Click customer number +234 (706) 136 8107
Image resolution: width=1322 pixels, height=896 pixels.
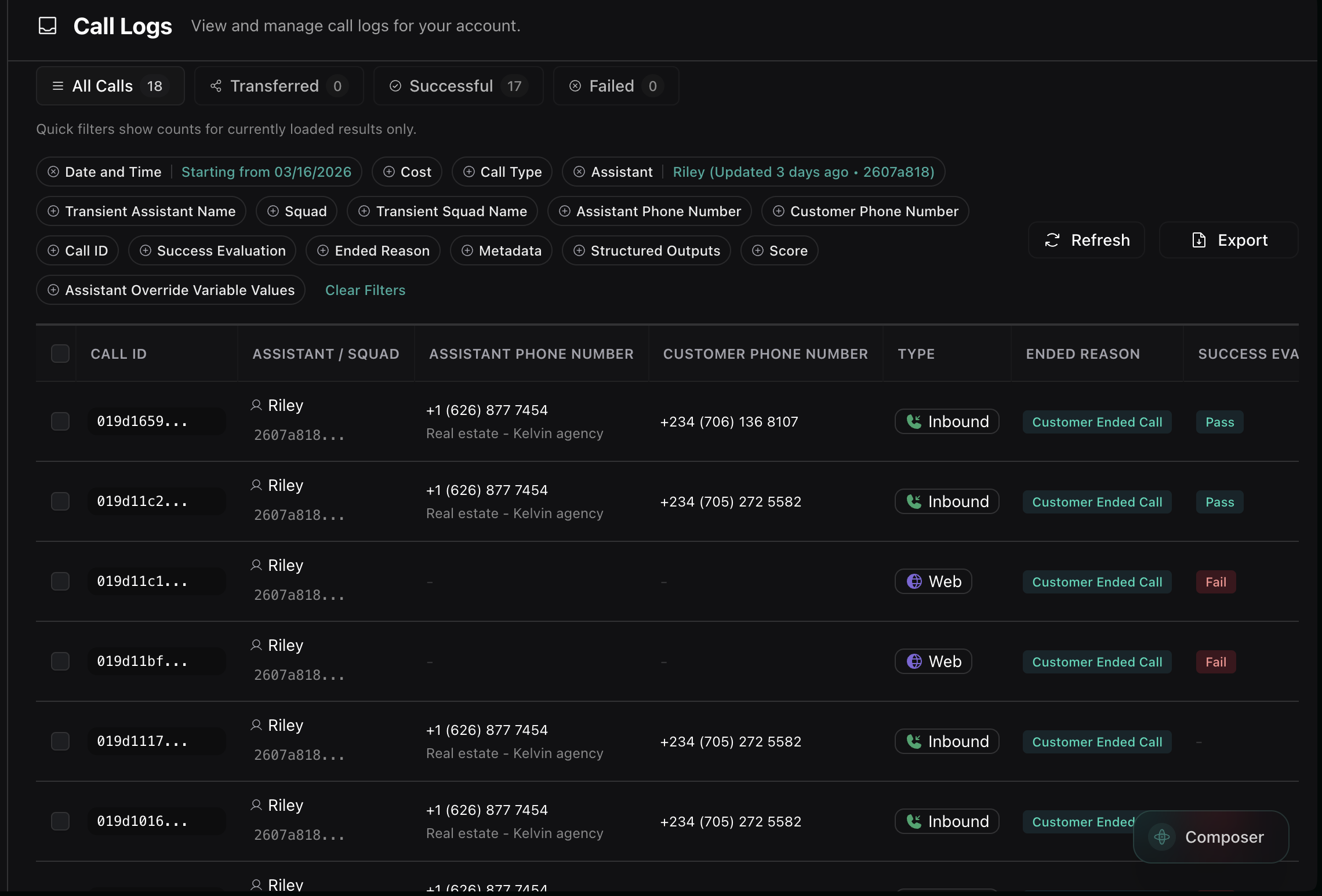point(729,422)
